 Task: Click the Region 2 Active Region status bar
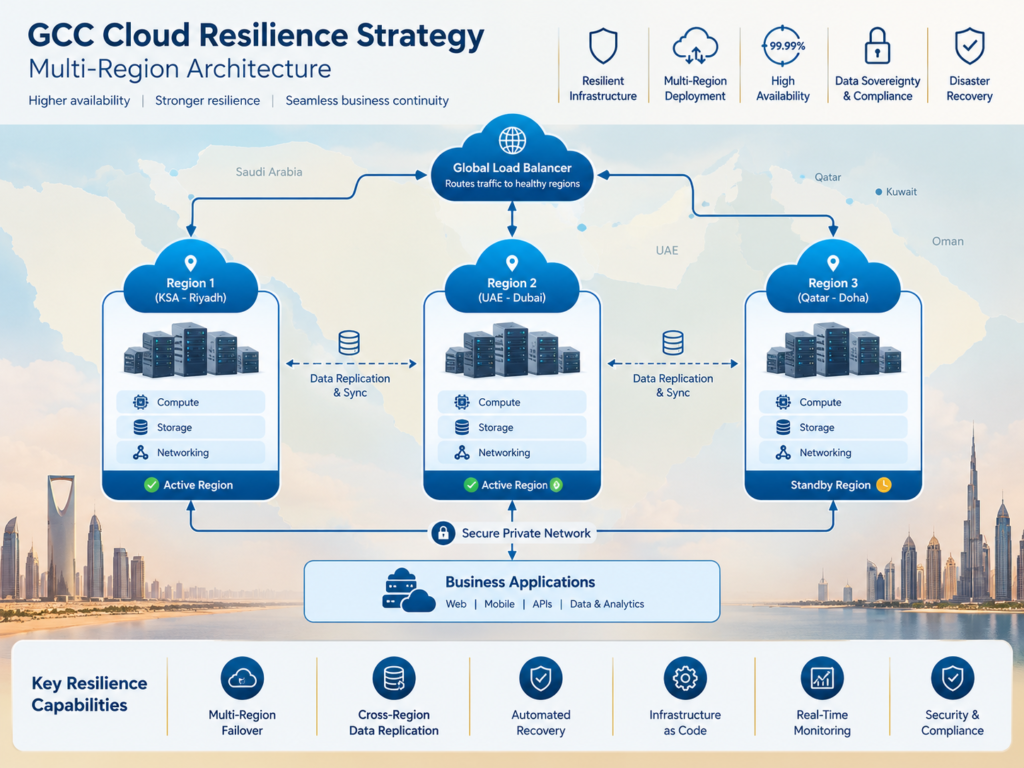[512, 485]
